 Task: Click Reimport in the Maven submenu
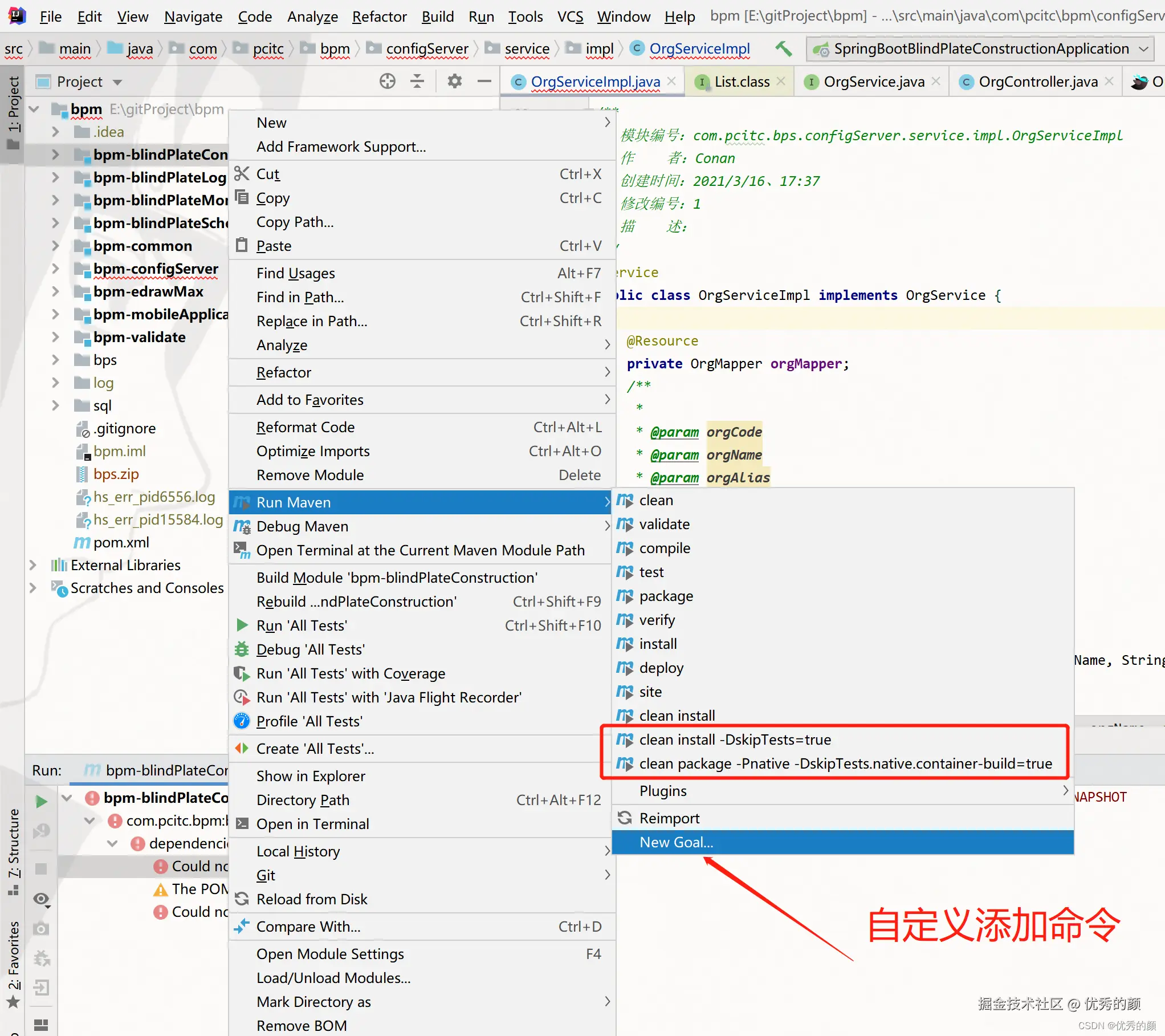[669, 818]
